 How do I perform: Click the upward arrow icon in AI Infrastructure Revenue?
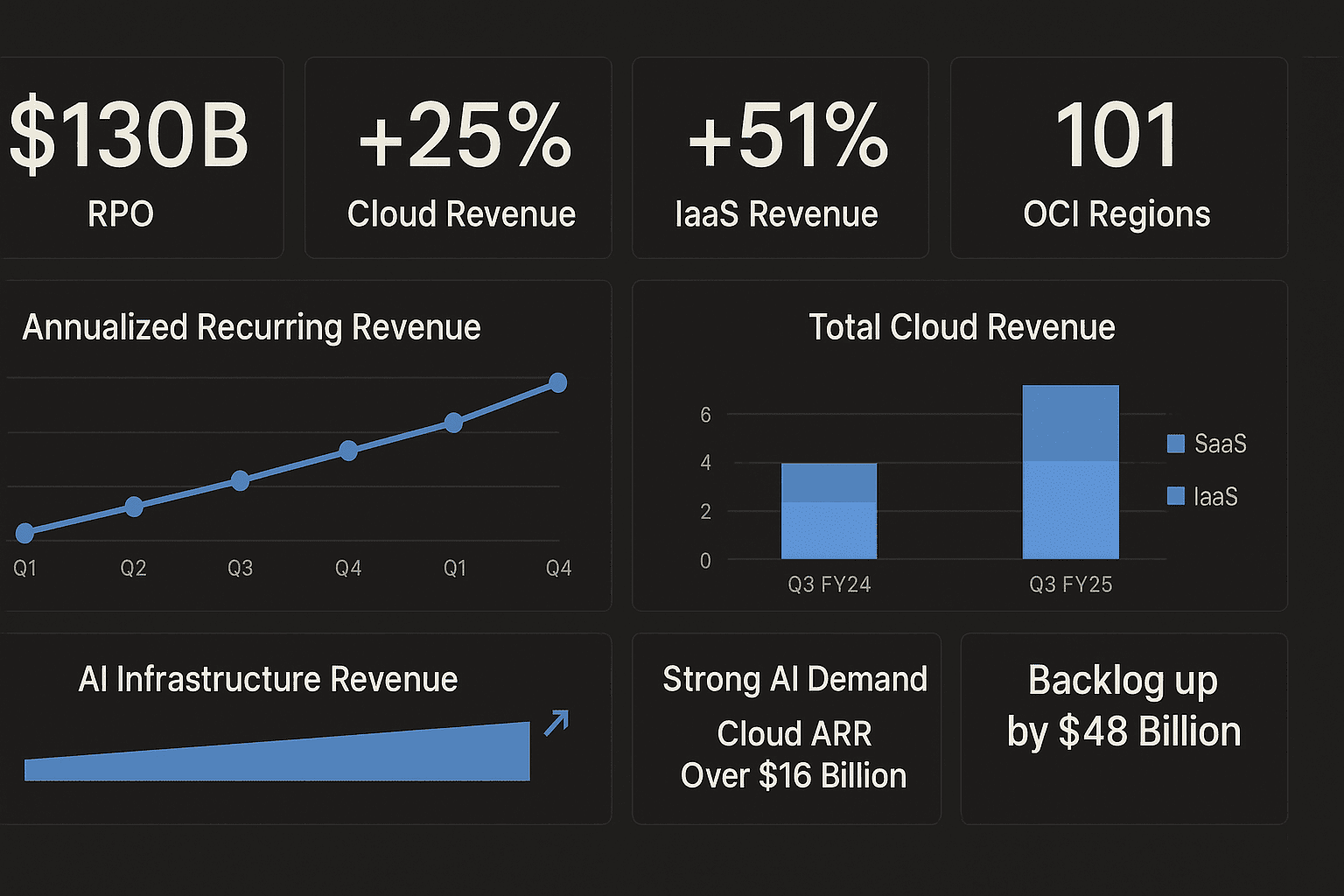556,723
